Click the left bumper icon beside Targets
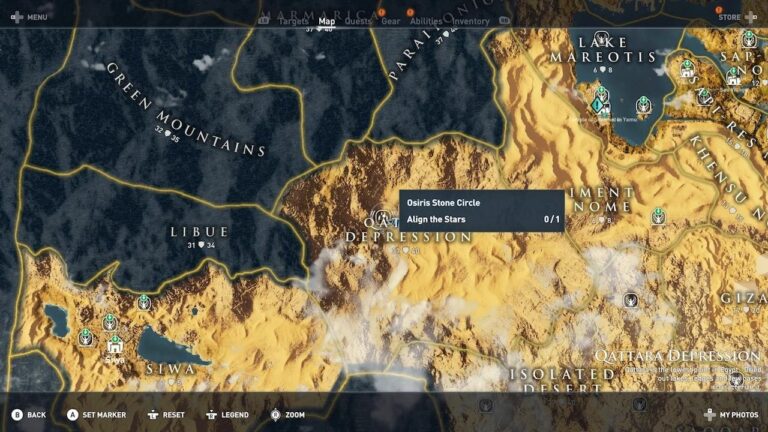Image resolution: width=768 pixels, height=432 pixels. coord(264,21)
